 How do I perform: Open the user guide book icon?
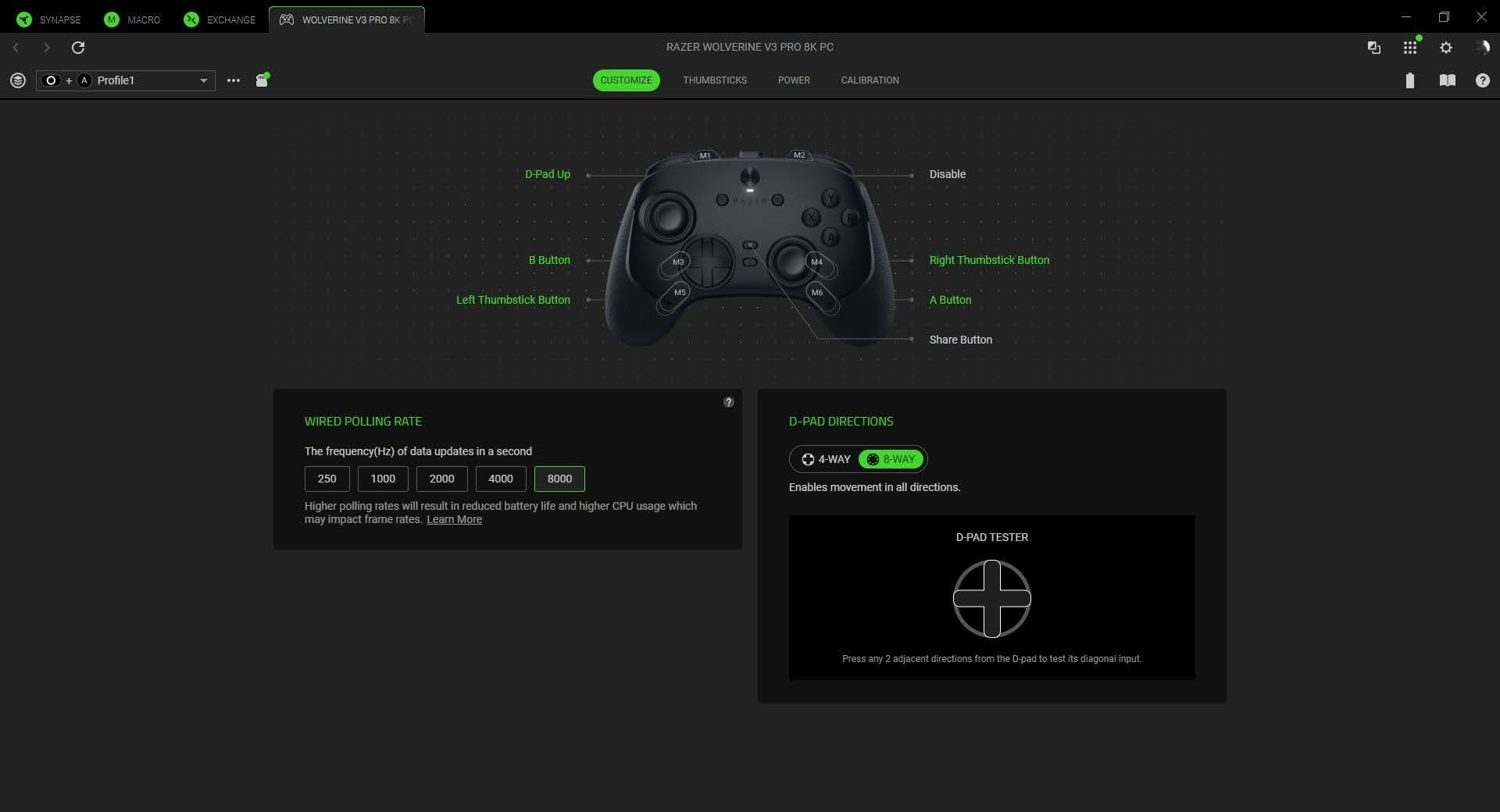(1447, 80)
